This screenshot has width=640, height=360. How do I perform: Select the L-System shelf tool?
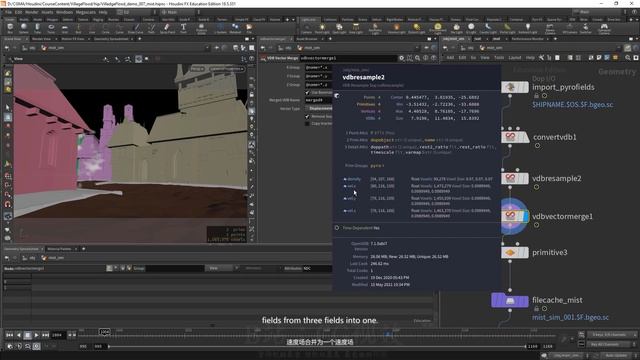pyautogui.click(x=220, y=28)
